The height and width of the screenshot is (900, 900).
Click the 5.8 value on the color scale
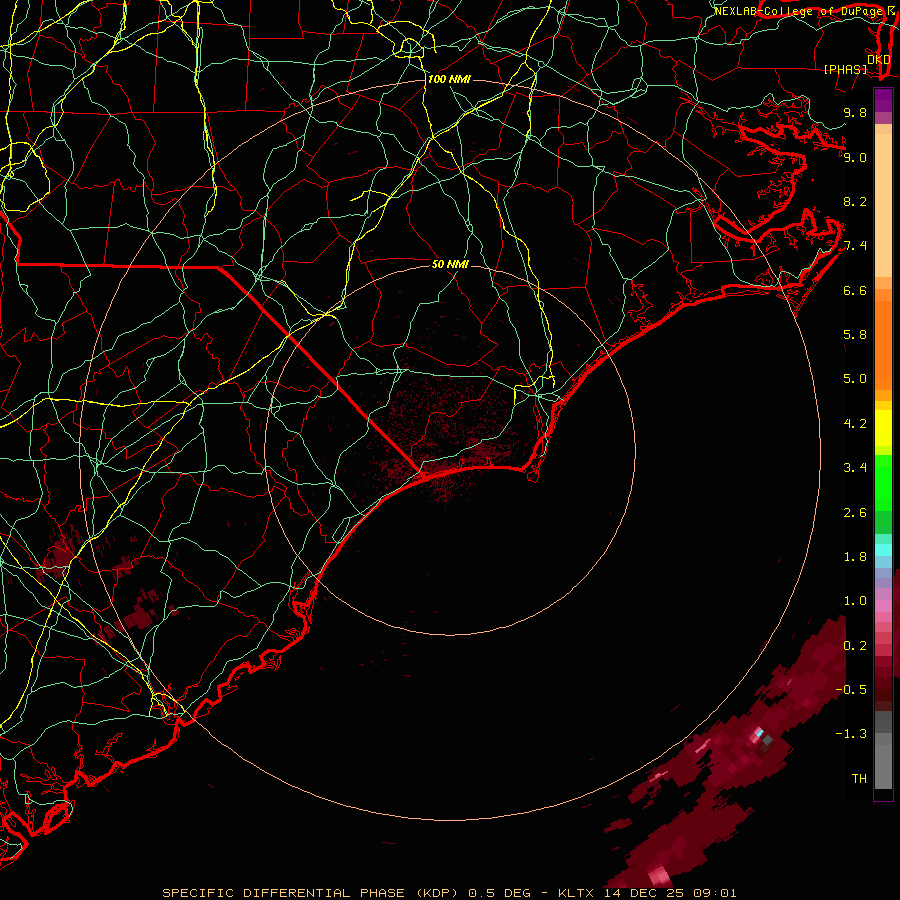point(855,335)
